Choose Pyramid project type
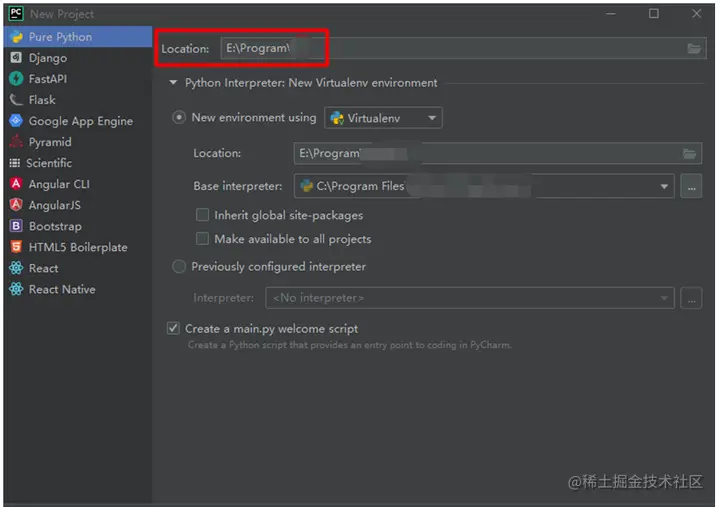Viewport: 720px width, 507px height. click(x=78, y=142)
